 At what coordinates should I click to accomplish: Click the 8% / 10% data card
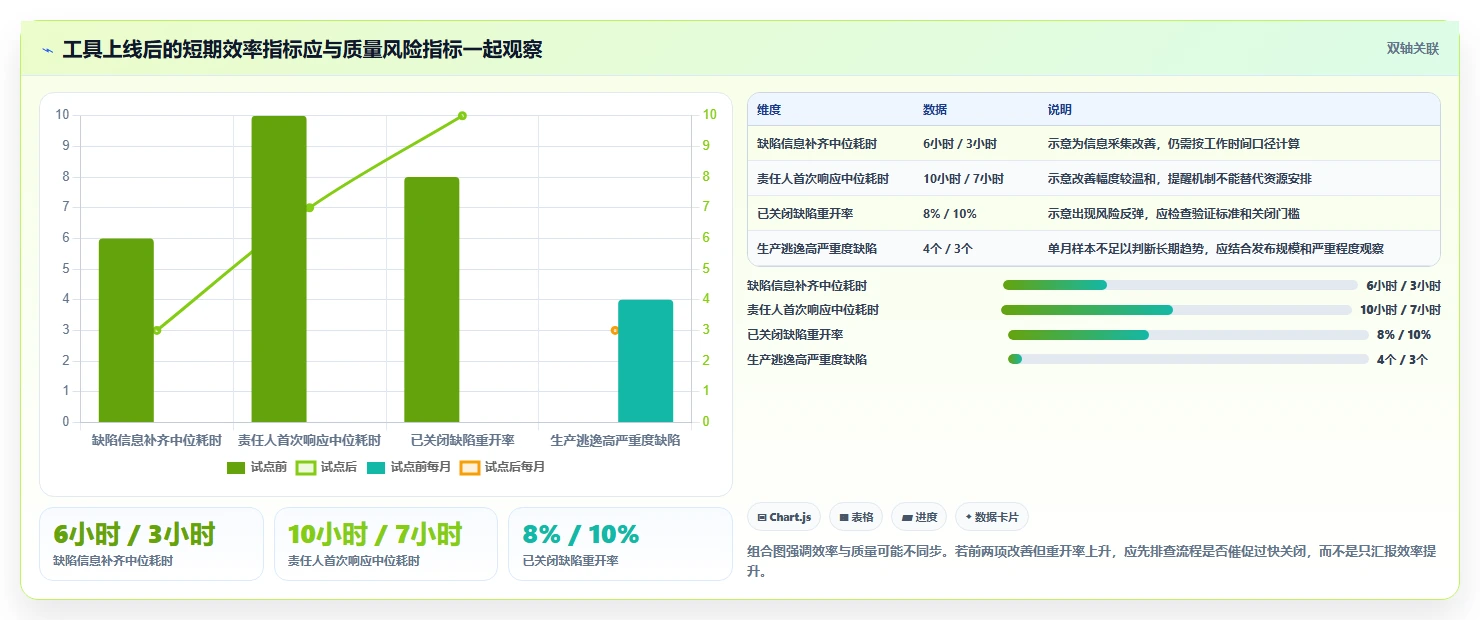tap(620, 544)
